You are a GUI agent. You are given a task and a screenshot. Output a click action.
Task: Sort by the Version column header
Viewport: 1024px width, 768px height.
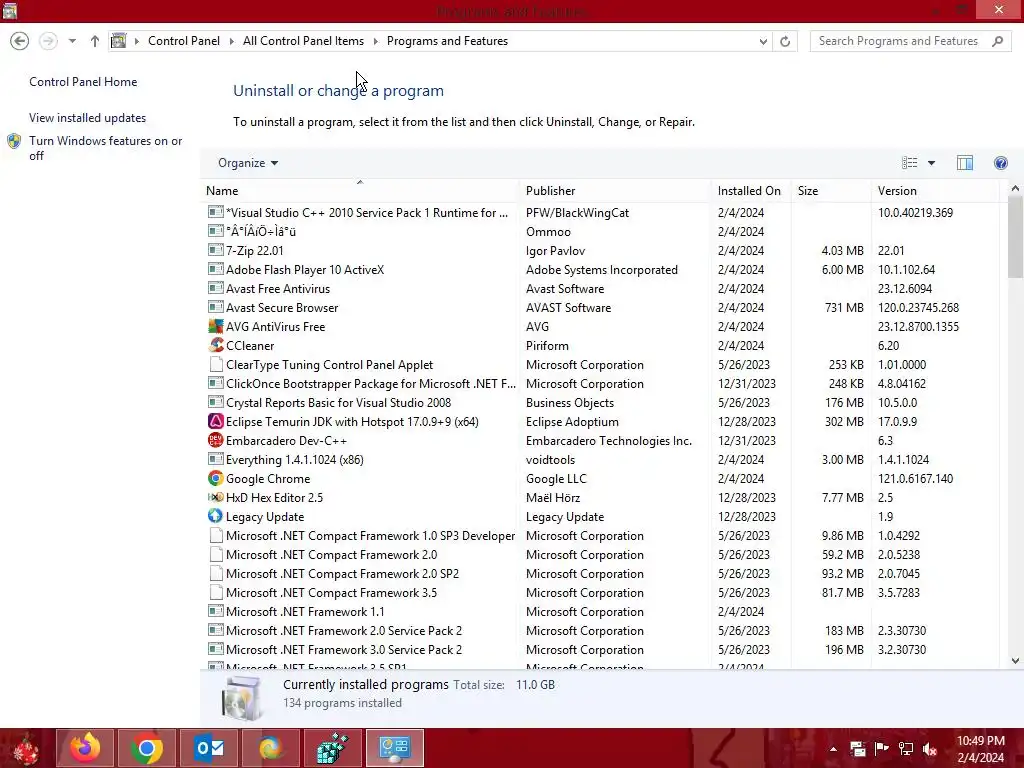(935, 191)
